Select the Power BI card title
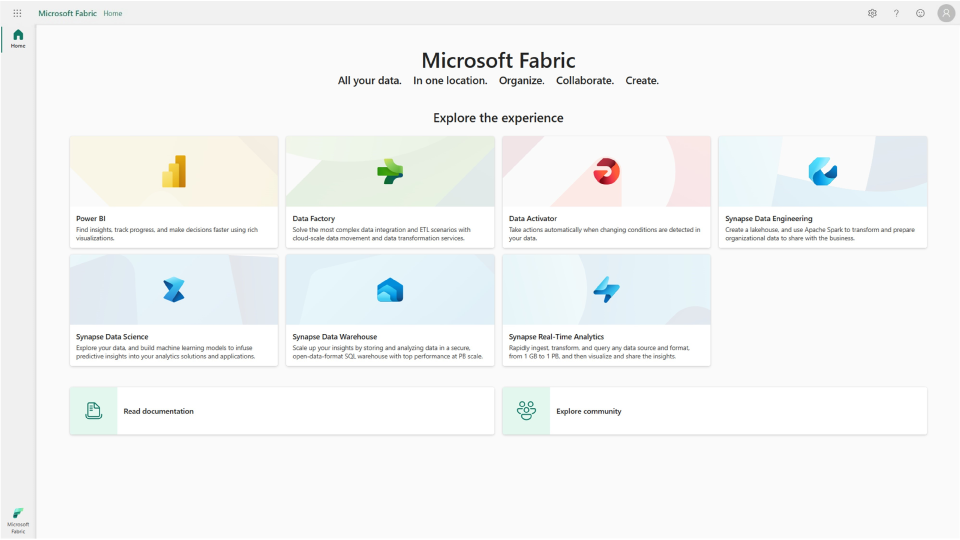960x540 pixels. click(91, 219)
